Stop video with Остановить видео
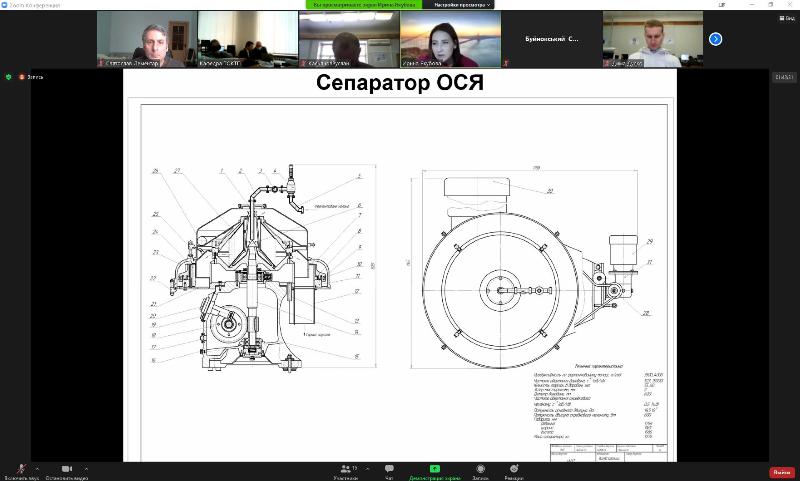The width and height of the screenshot is (800, 481). point(67,471)
